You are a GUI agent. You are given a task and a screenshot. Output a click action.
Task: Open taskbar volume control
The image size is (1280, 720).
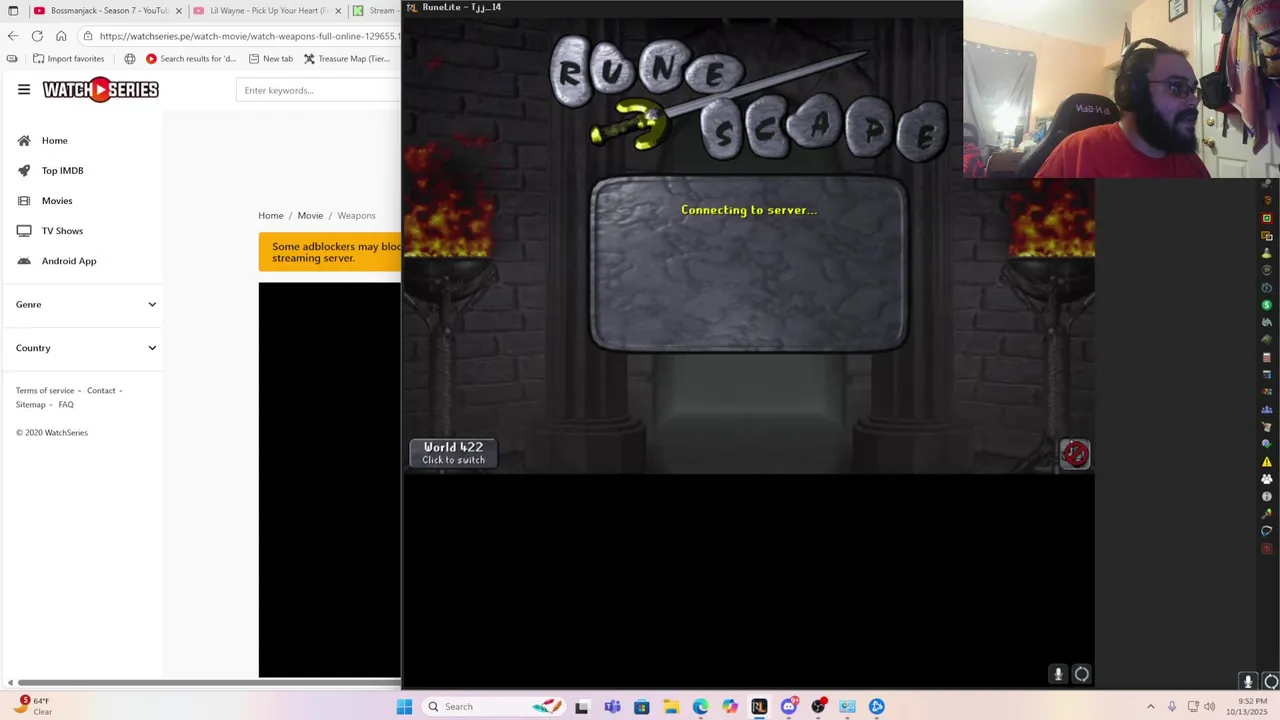(1209, 707)
